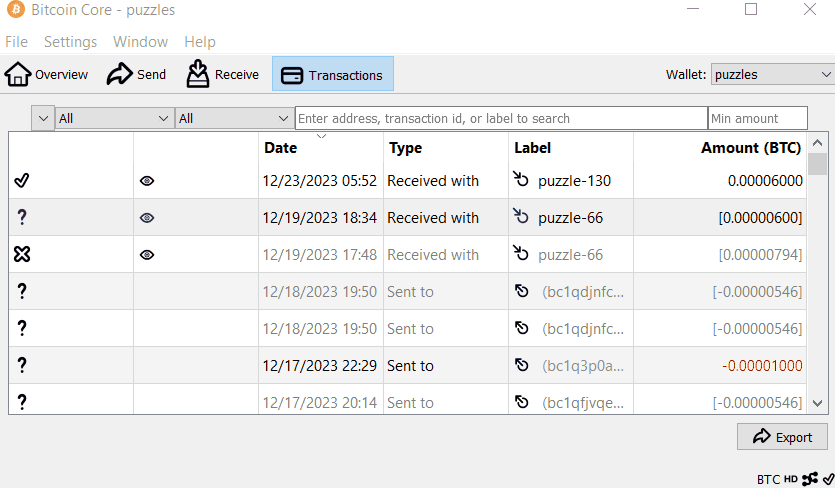
Task: Click watch-only eye on 18:34 transaction
Action: click(147, 218)
